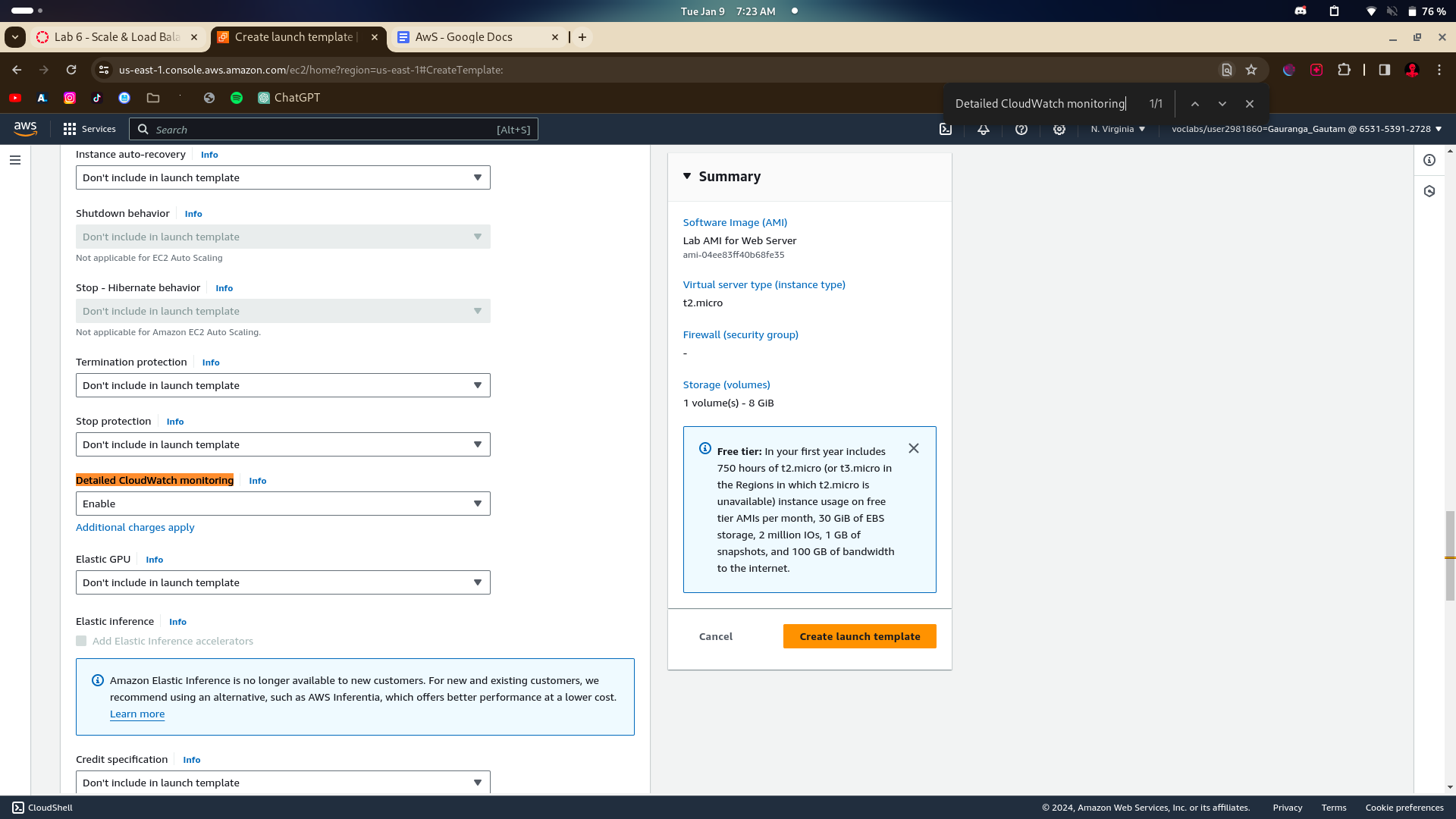1456x819 pixels.
Task: Click the AWS logo home icon
Action: pos(25,129)
